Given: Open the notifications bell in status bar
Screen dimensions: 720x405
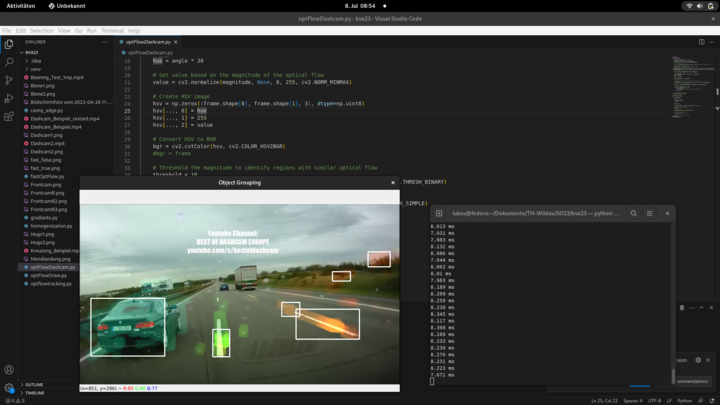Looking at the screenshot, I should click(x=712, y=401).
